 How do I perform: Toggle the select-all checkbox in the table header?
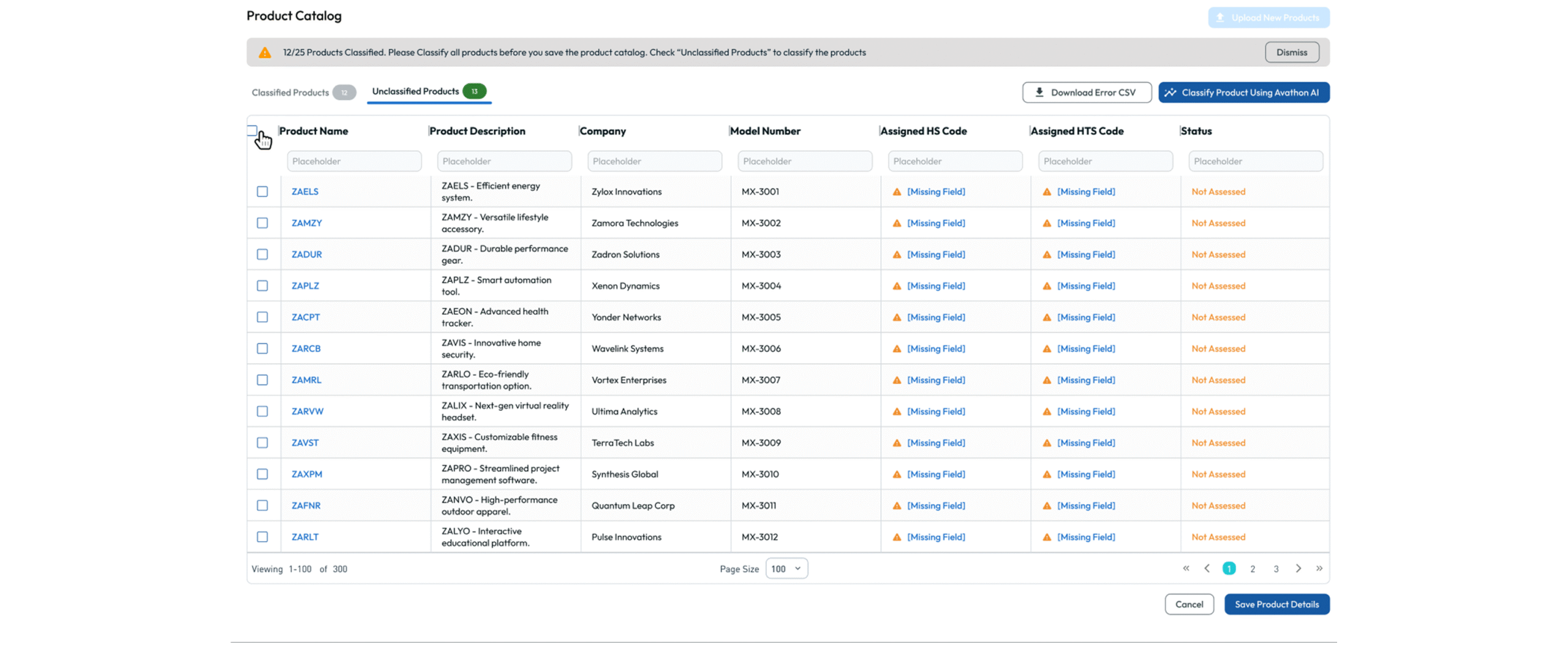252,130
